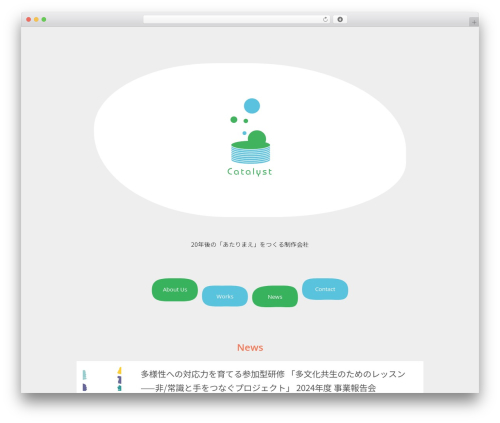This screenshot has width=500, height=423.
Task: Open the news article about 多文化共生のためのレッスン
Action: pyautogui.click(x=273, y=381)
